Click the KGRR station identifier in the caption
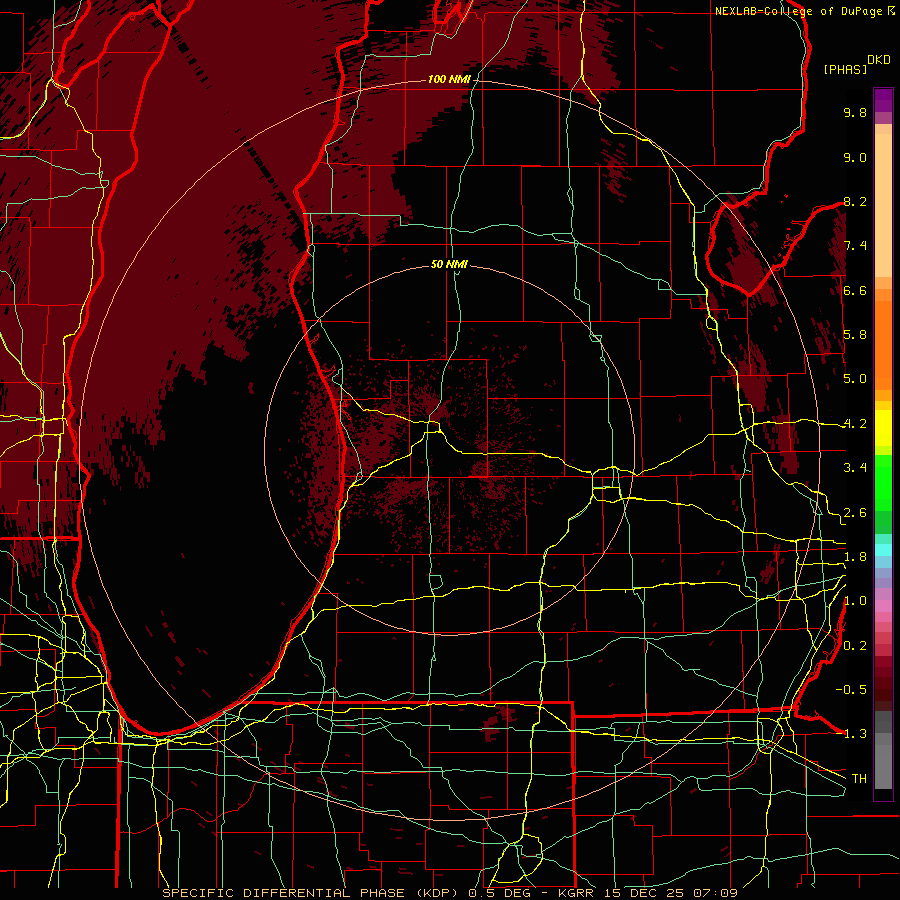The height and width of the screenshot is (900, 900). [x=577, y=893]
